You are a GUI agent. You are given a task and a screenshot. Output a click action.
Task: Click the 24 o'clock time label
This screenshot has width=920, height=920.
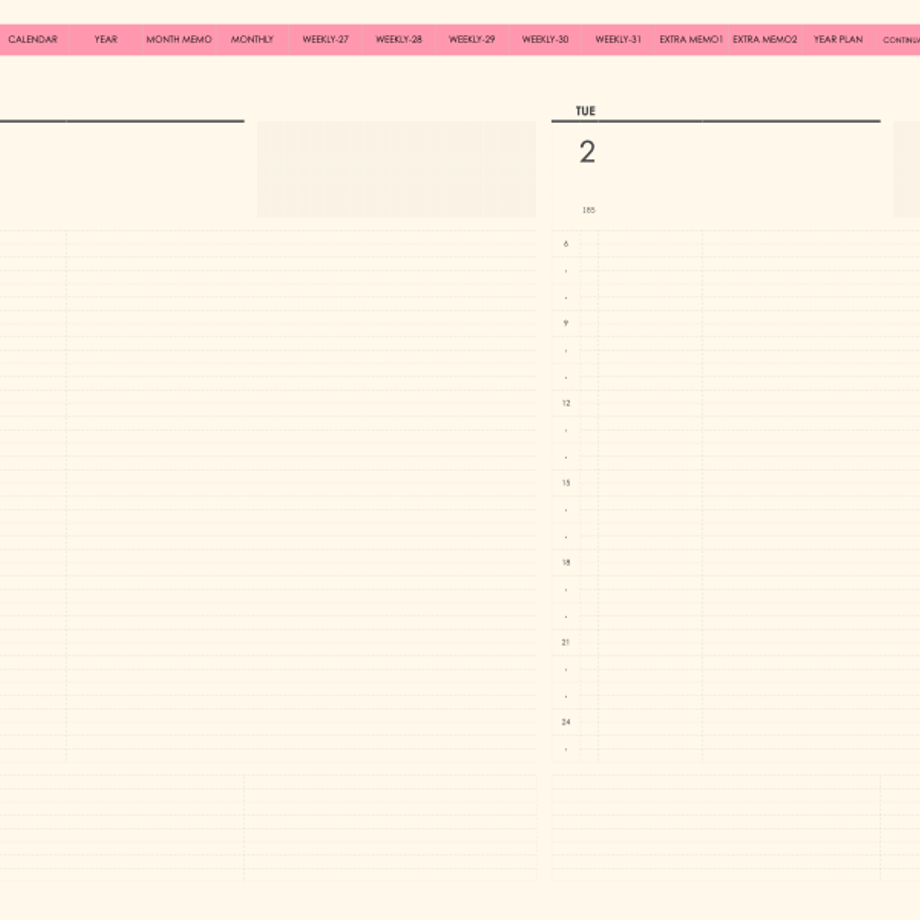coord(566,722)
